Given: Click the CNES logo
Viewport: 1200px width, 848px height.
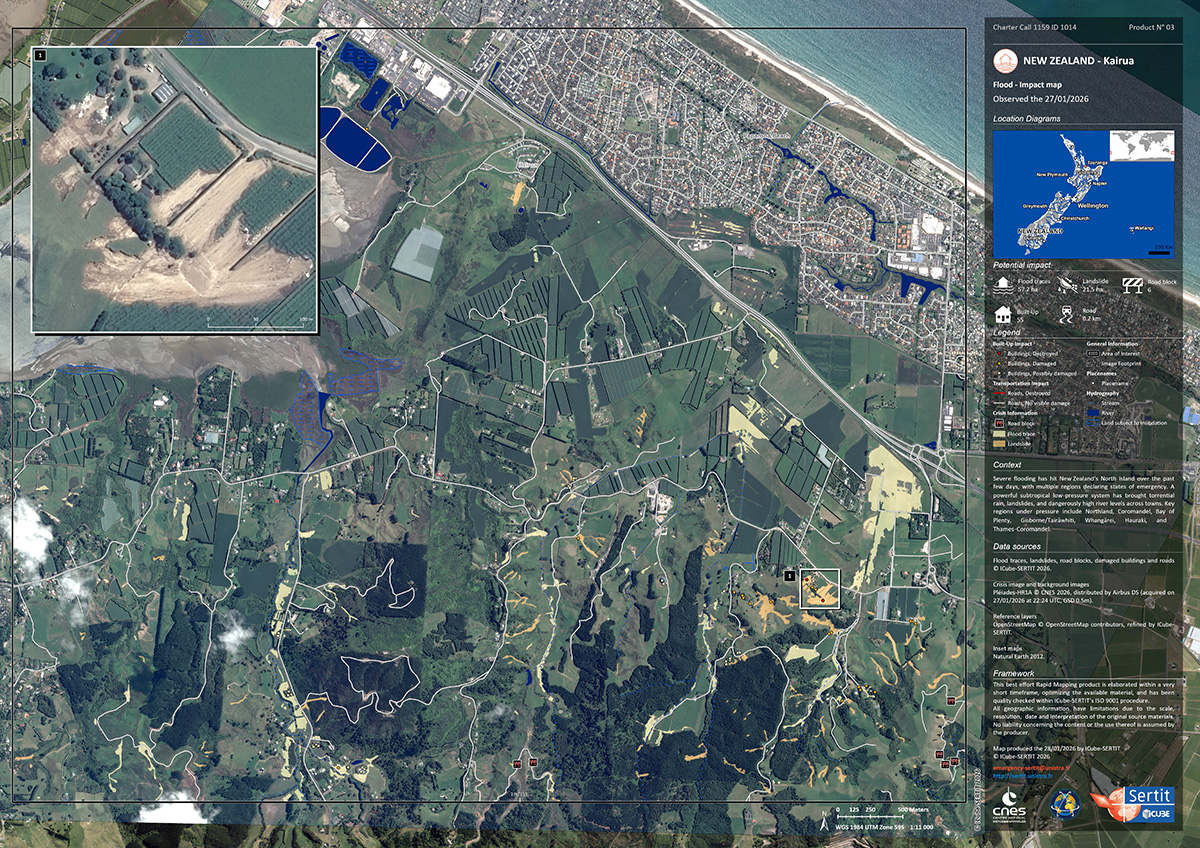Looking at the screenshot, I should pos(1009,805).
